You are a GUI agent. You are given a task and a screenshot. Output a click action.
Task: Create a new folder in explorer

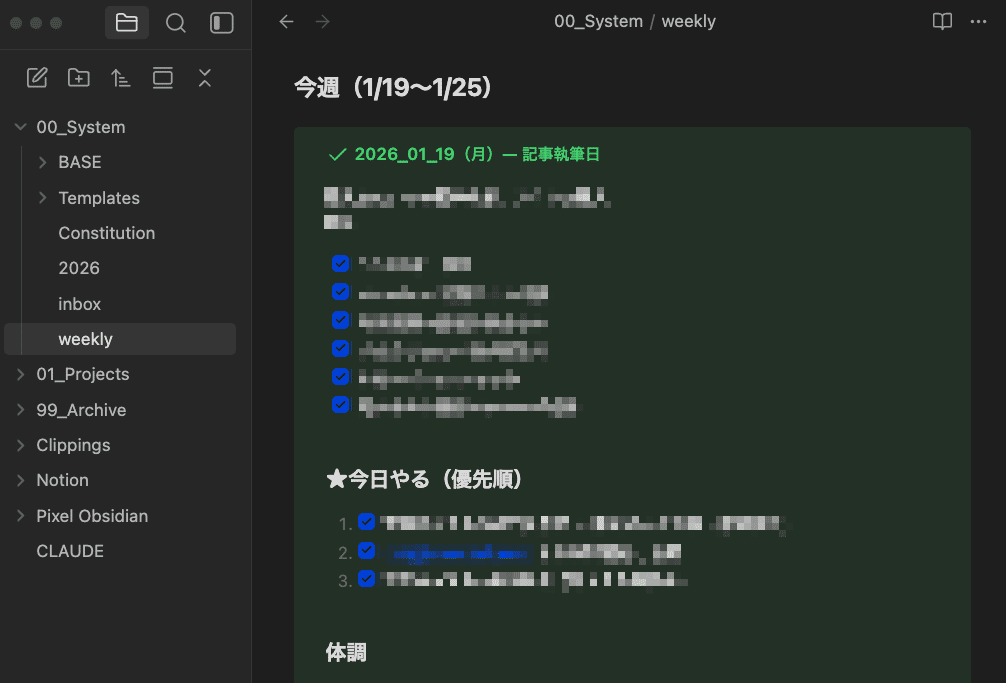[x=79, y=78]
